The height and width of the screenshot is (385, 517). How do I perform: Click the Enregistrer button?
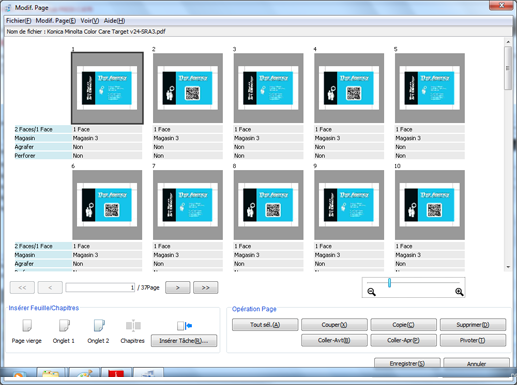coord(407,363)
